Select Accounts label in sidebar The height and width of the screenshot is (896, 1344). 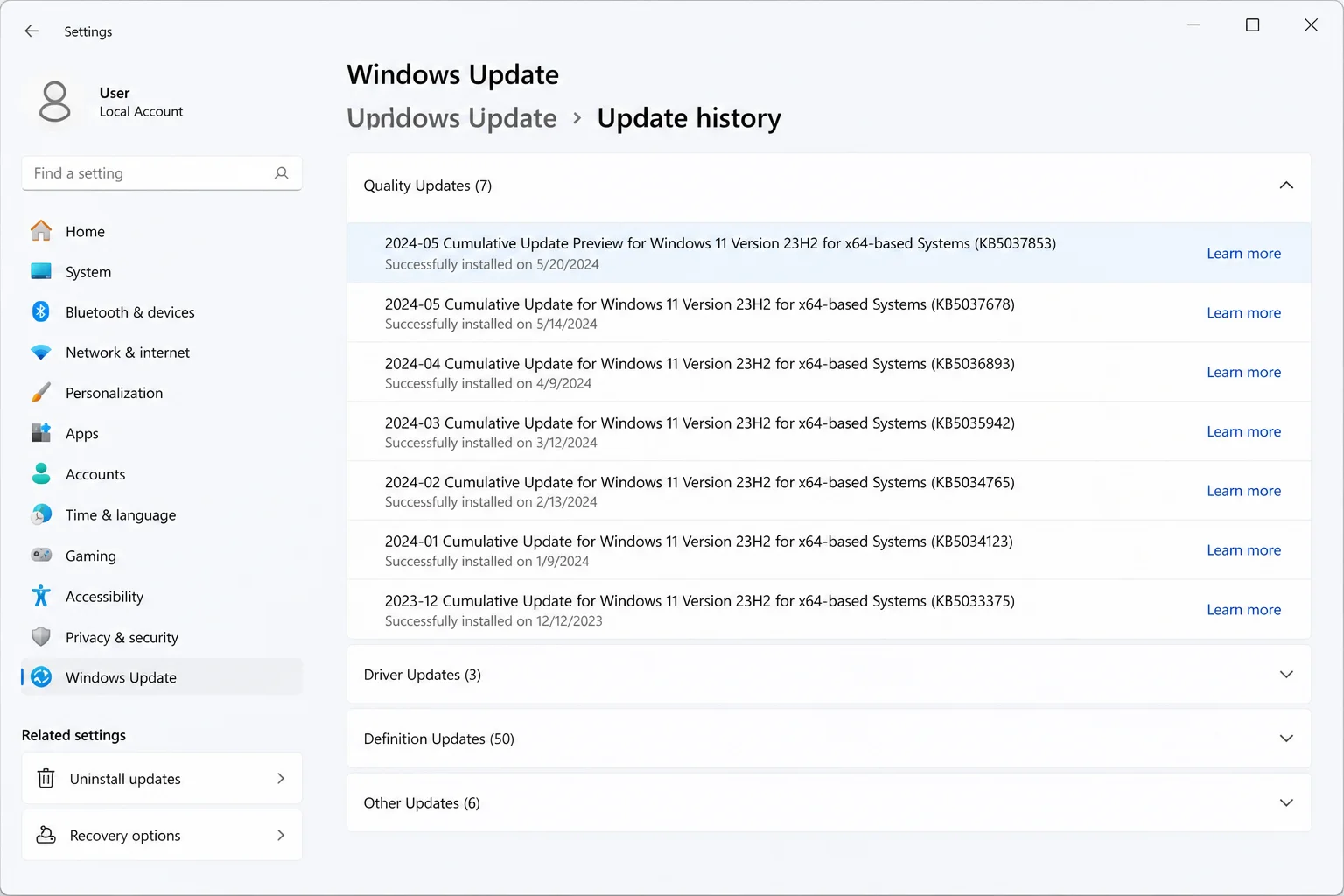95,474
